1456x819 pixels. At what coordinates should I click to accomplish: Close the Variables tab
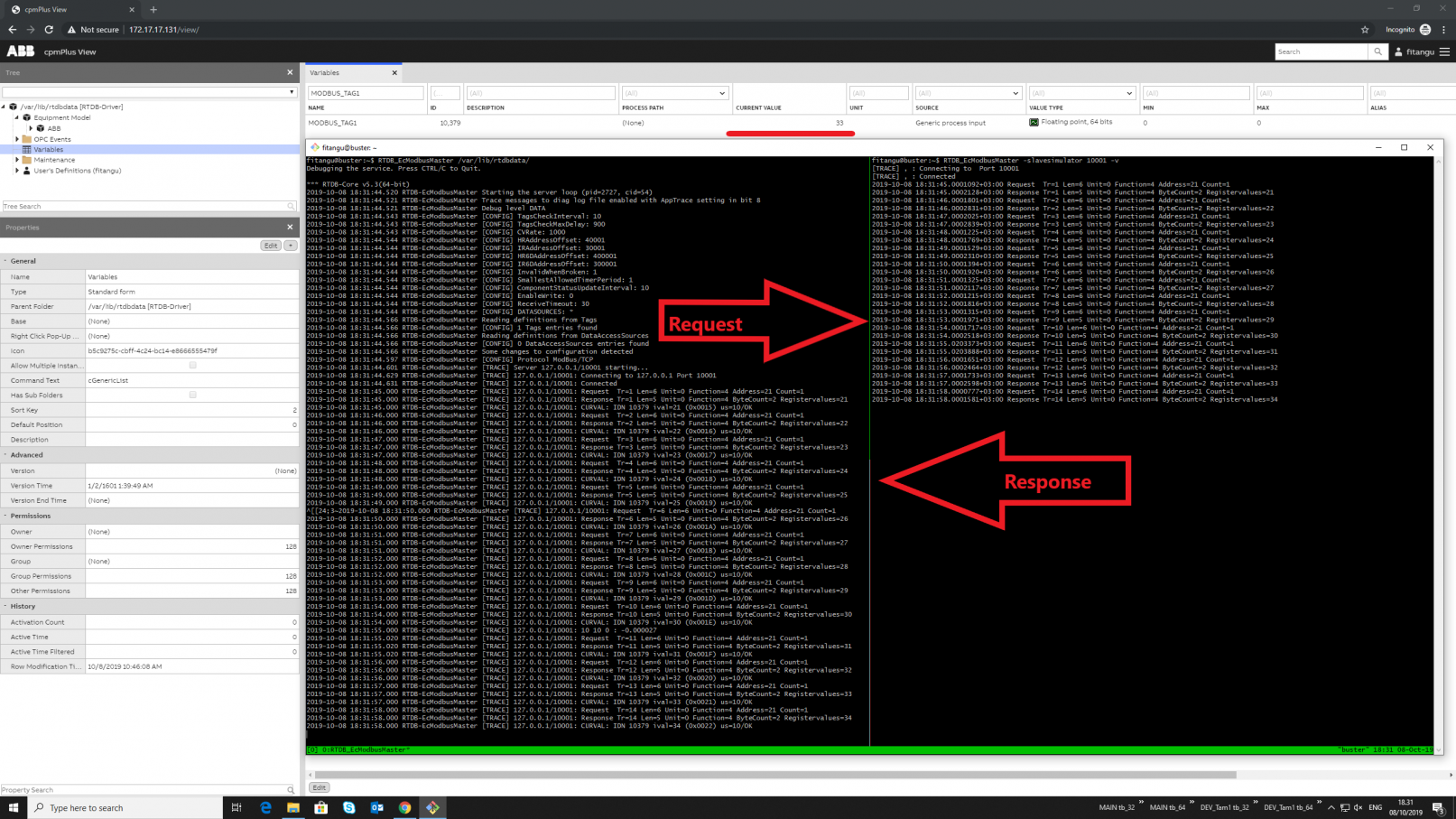(394, 73)
